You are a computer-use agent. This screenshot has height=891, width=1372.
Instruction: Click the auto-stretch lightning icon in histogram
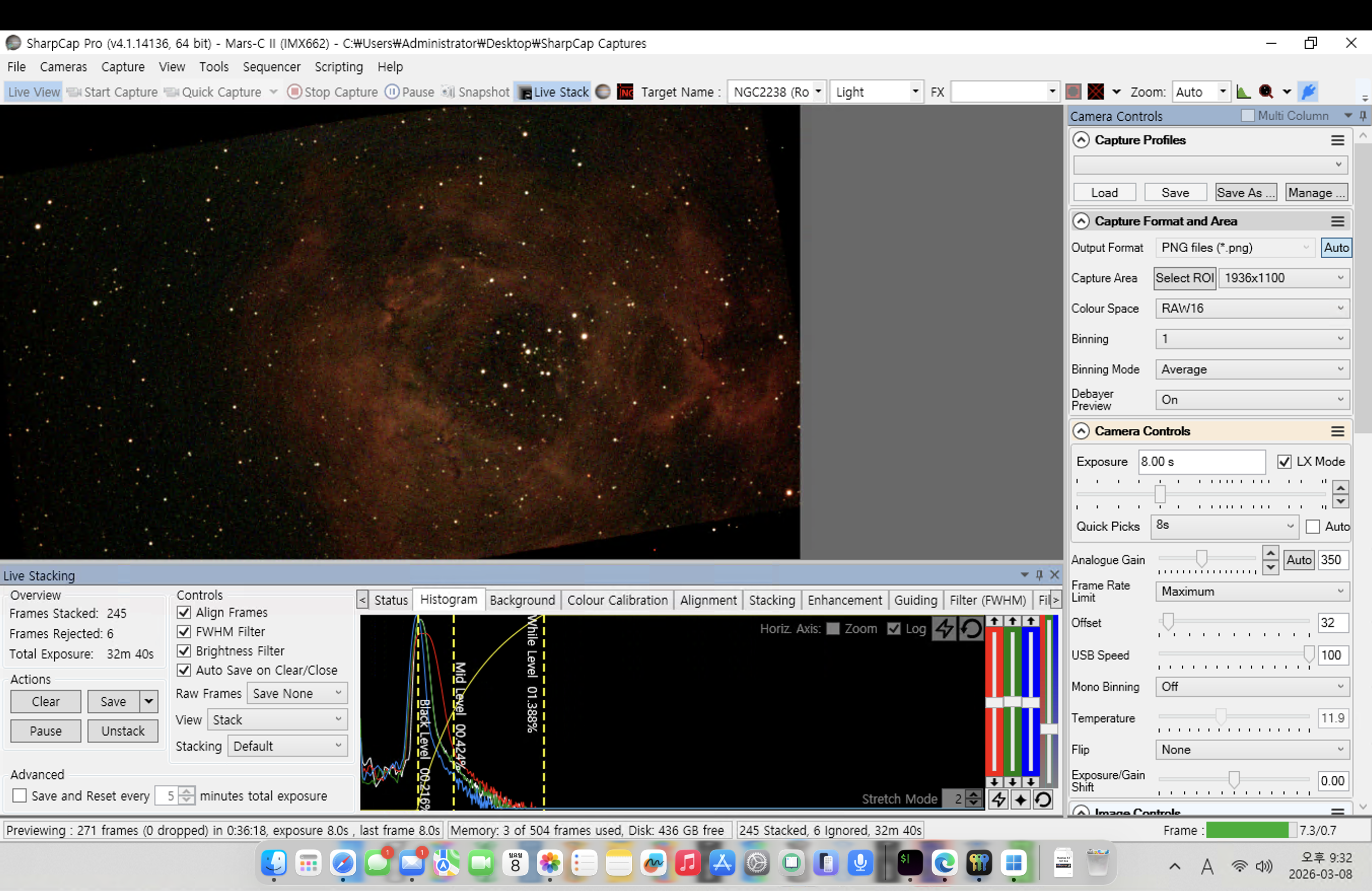[944, 628]
